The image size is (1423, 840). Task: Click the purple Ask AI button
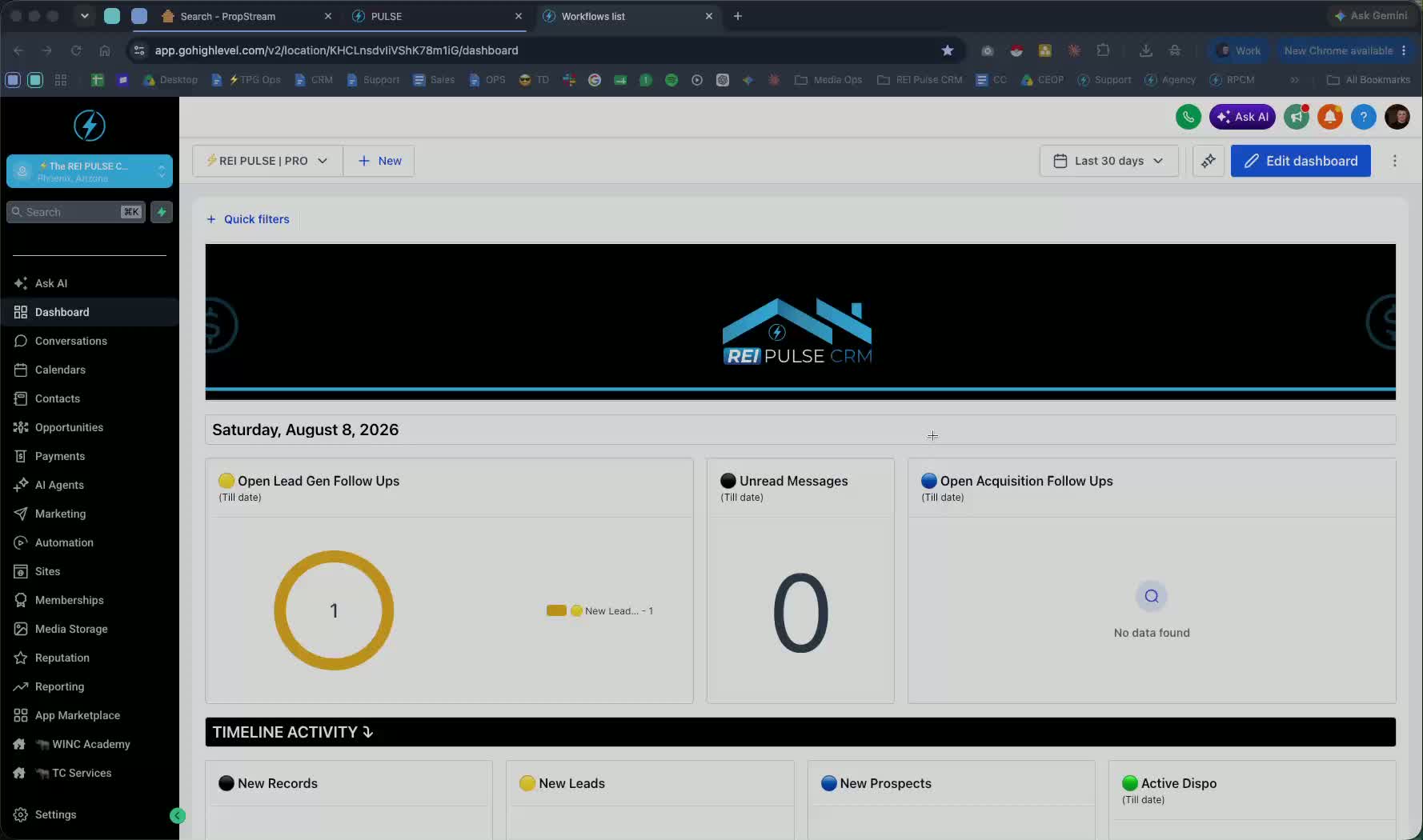pyautogui.click(x=1242, y=117)
